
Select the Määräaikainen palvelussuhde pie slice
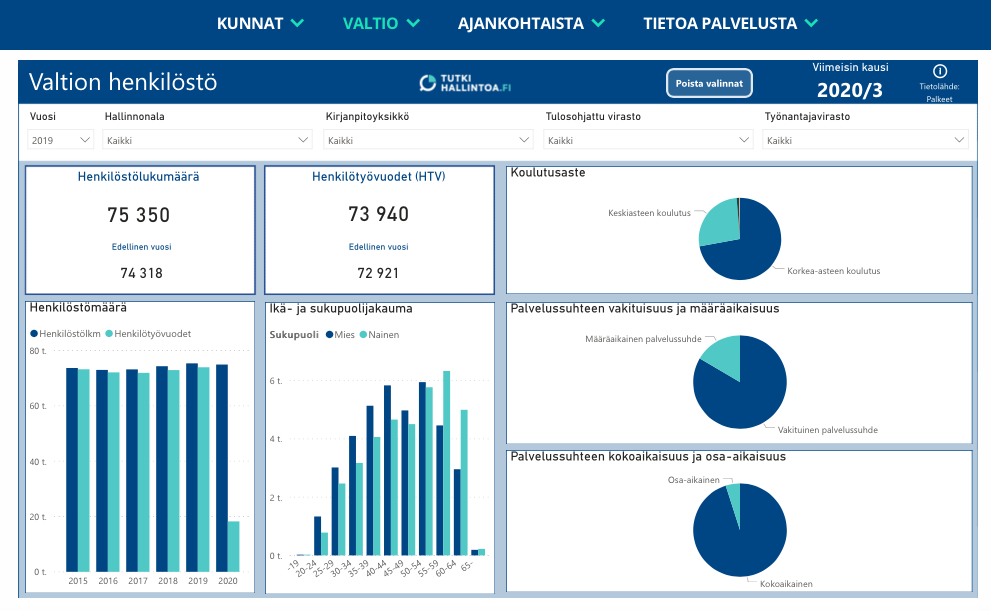(x=724, y=355)
